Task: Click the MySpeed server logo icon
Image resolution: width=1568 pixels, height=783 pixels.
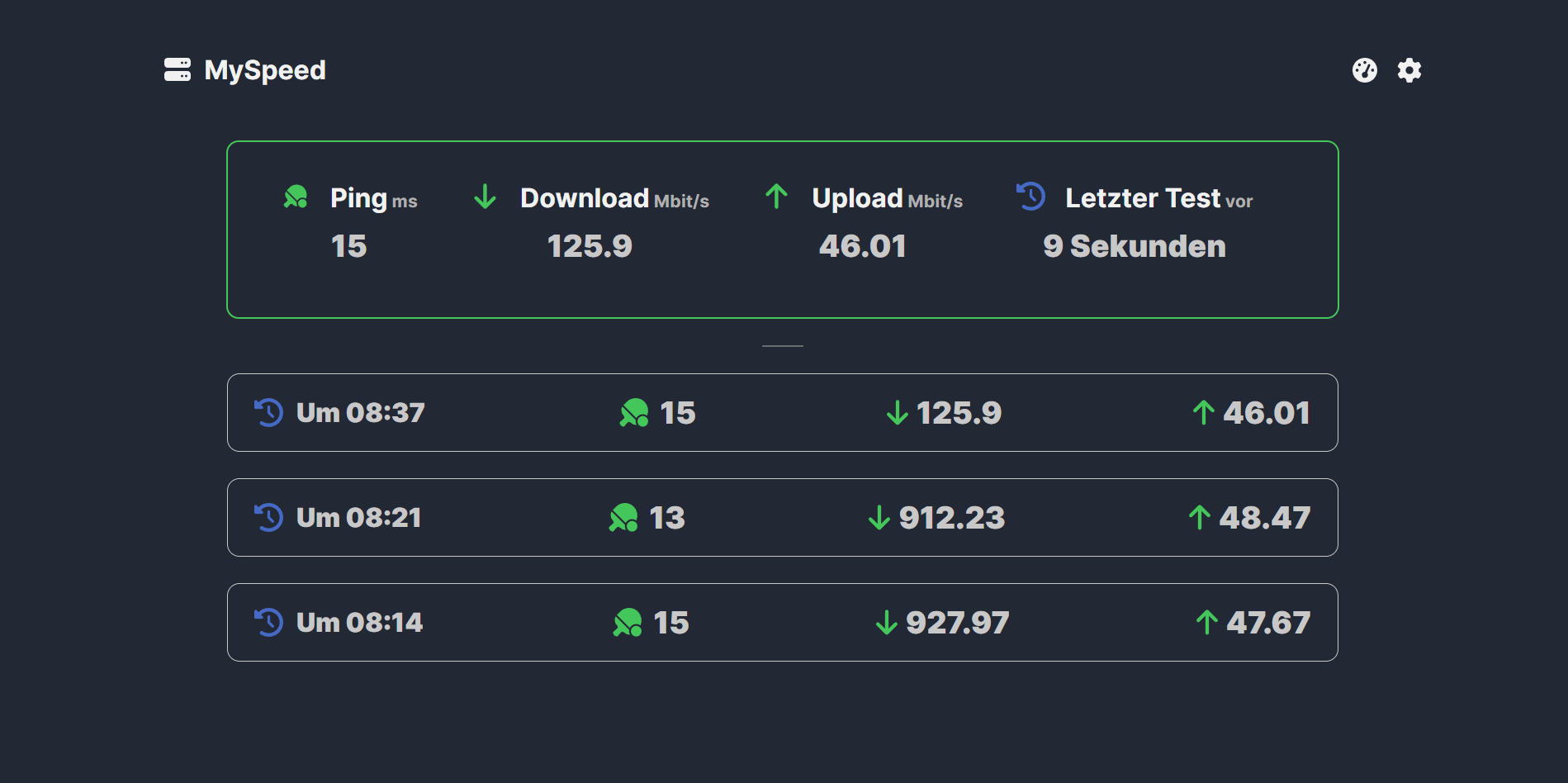Action: pyautogui.click(x=178, y=70)
